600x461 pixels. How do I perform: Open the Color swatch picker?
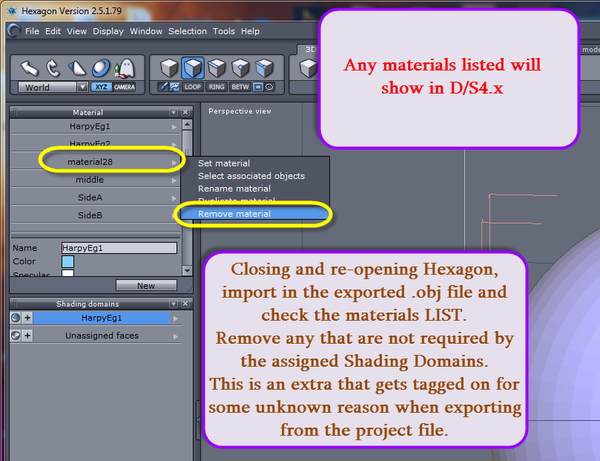click(x=68, y=261)
